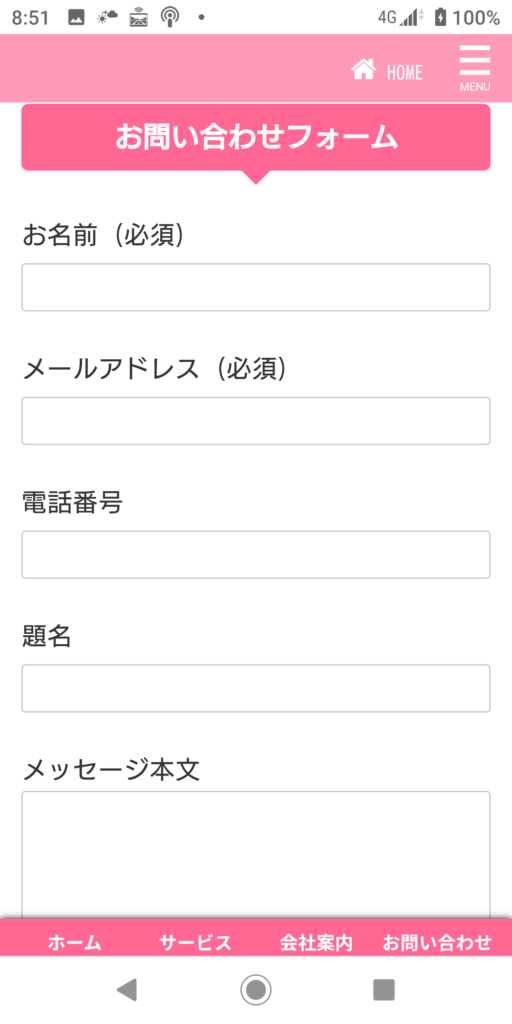
Task: Click inside the メッセージ本文 text area
Action: point(256,855)
